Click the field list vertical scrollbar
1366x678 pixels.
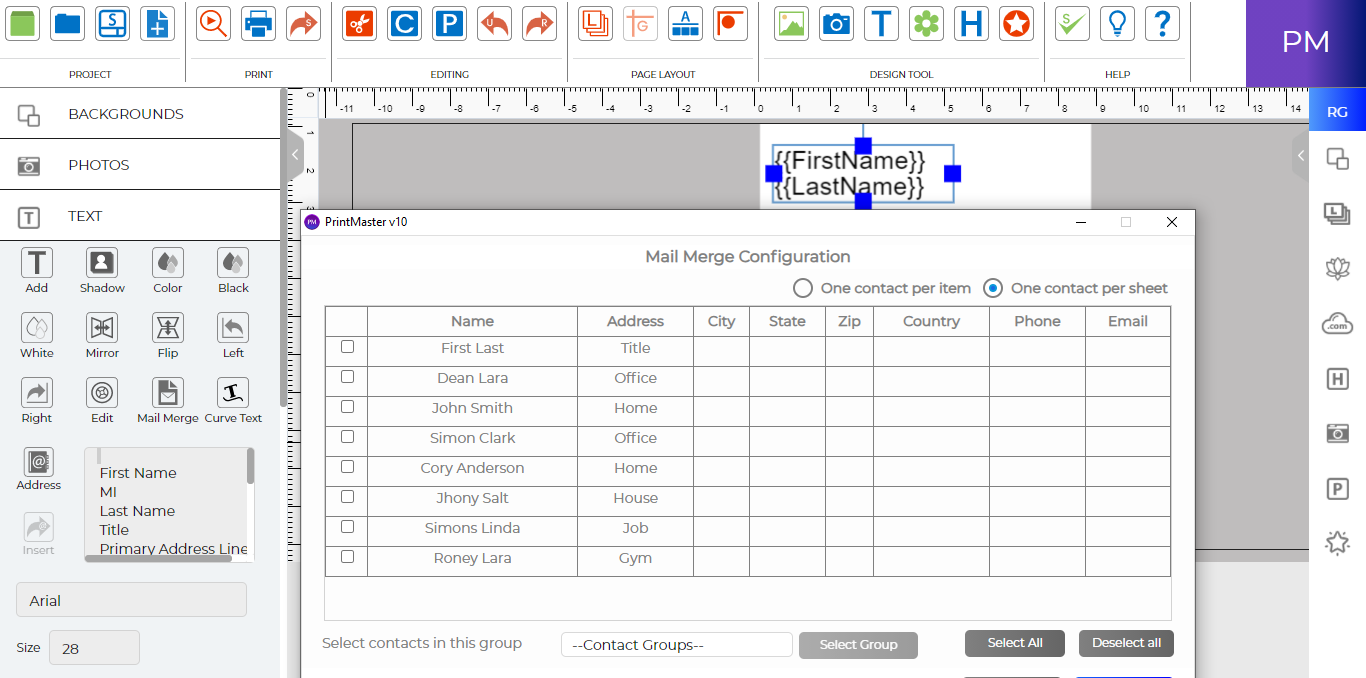[250, 466]
